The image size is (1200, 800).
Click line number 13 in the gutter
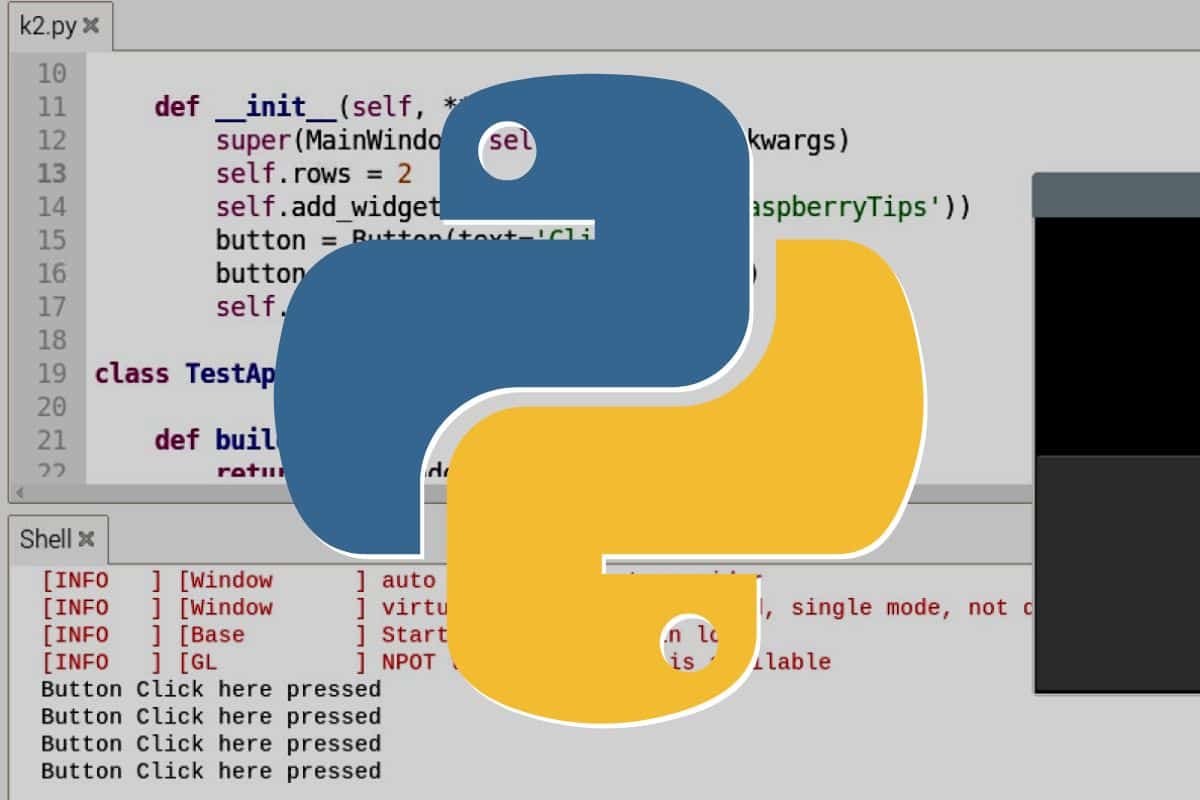pyautogui.click(x=51, y=173)
